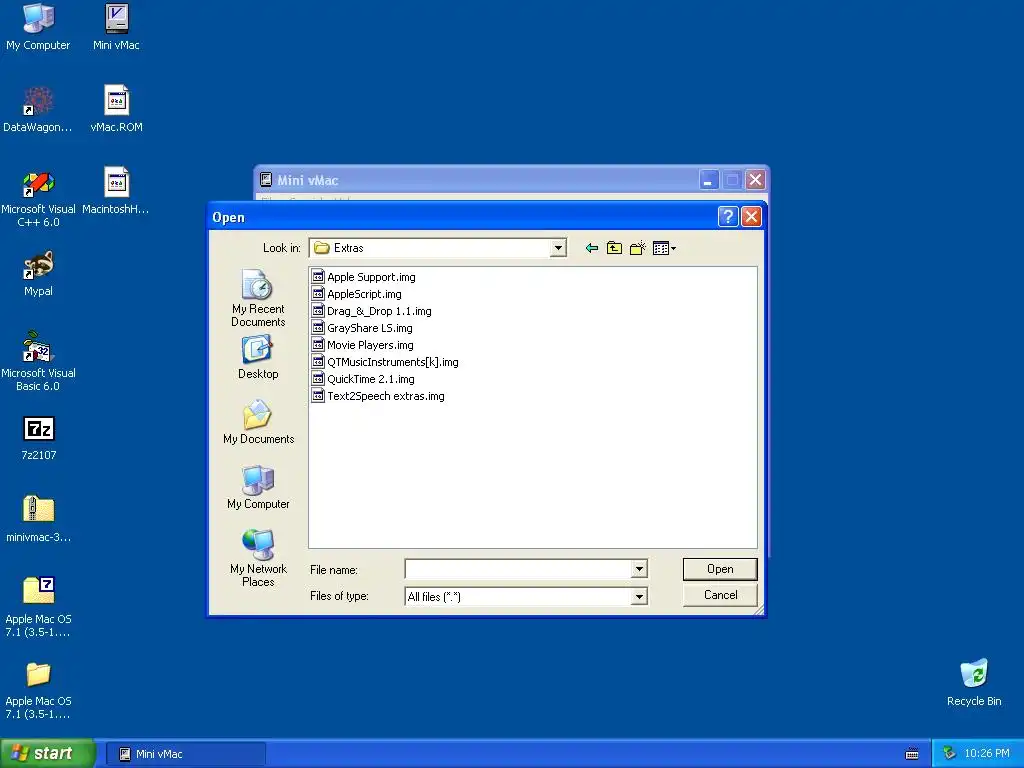Select Drag_&_Drop 1.1.img file
Viewport: 1024px width, 768px height.
coord(372,311)
